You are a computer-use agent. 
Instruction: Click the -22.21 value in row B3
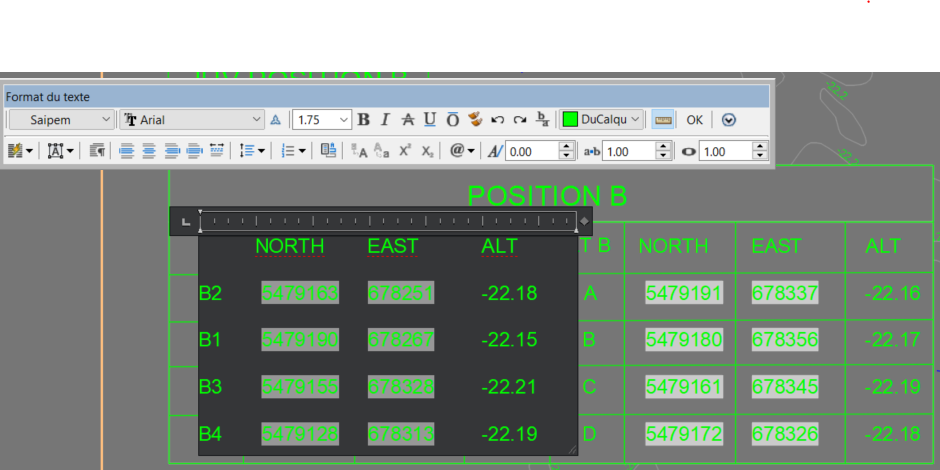[508, 387]
